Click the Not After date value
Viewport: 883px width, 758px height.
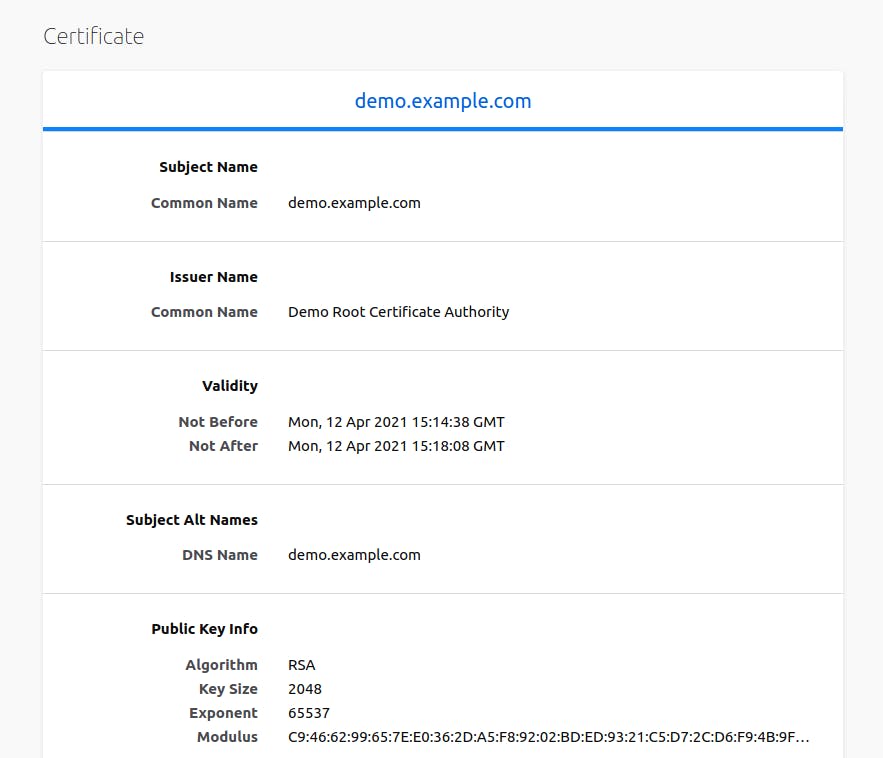pyautogui.click(x=396, y=446)
